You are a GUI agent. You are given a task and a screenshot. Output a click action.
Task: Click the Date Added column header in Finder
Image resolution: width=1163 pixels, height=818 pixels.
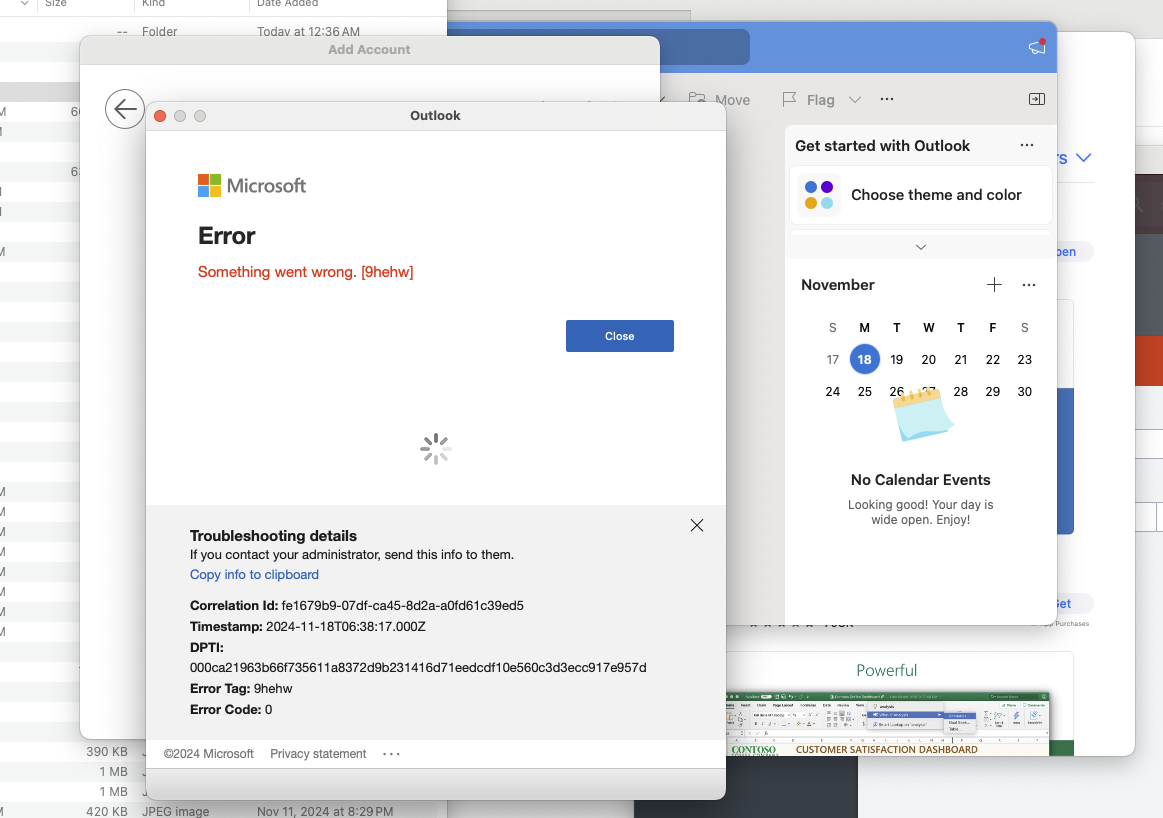(x=287, y=4)
